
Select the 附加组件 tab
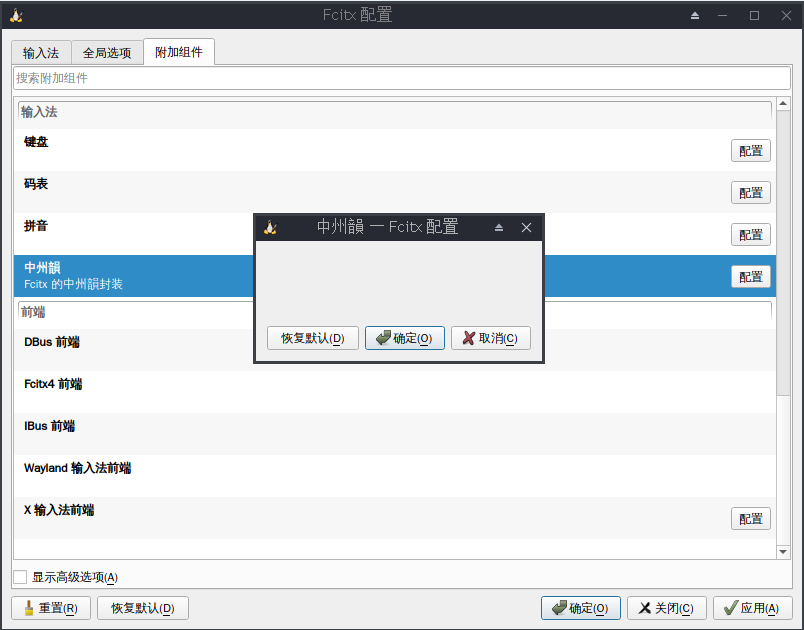pos(179,52)
